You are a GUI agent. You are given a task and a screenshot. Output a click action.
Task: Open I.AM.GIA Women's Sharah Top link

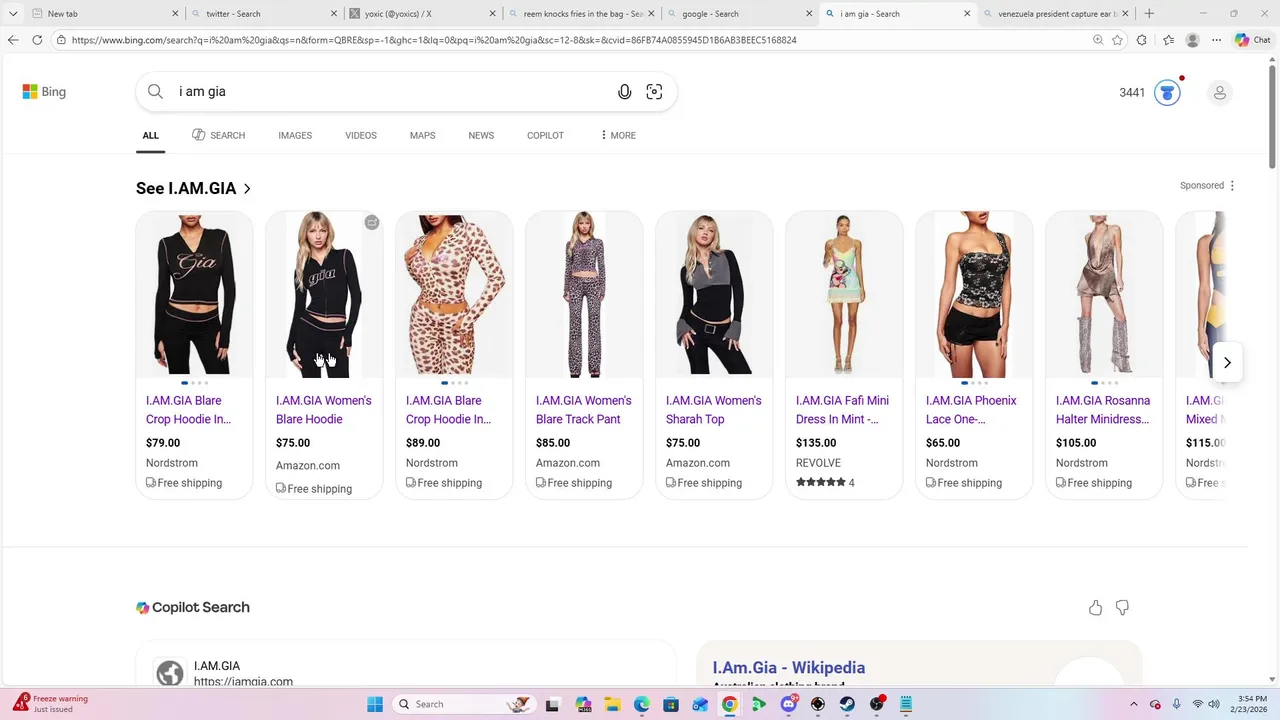(713, 410)
